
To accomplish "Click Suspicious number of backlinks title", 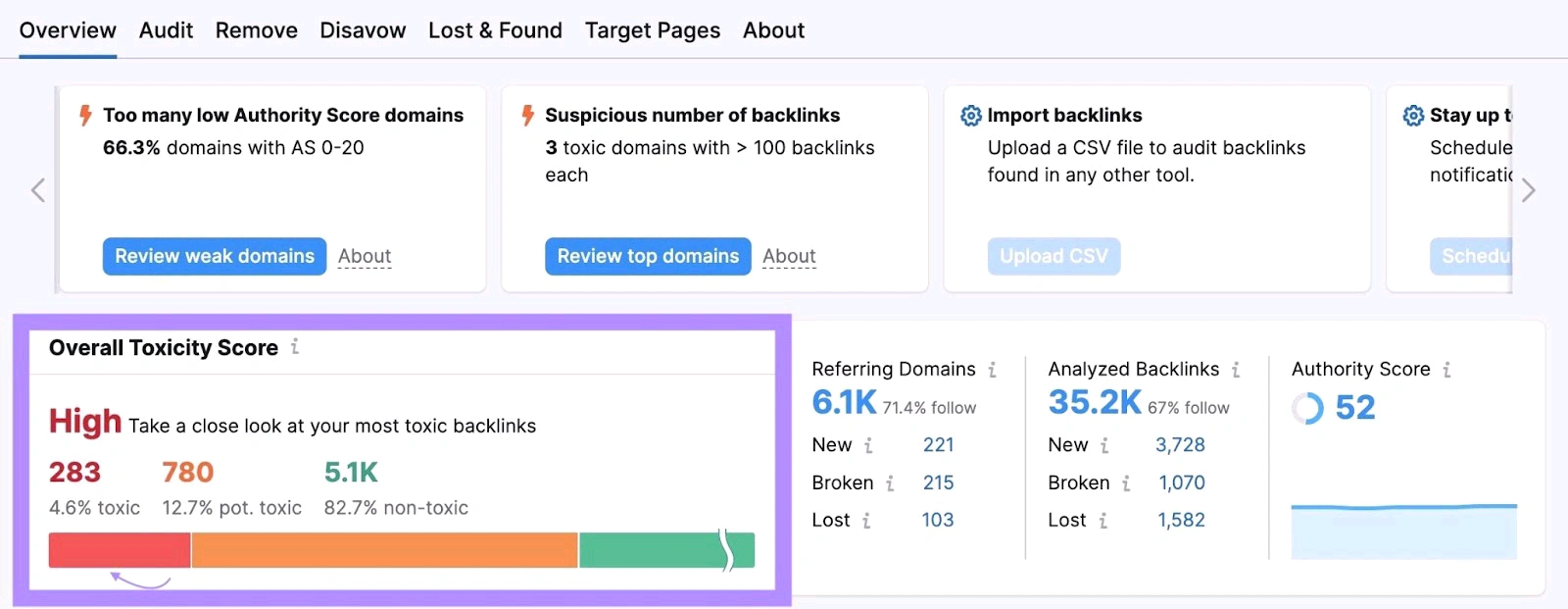I will 692,116.
